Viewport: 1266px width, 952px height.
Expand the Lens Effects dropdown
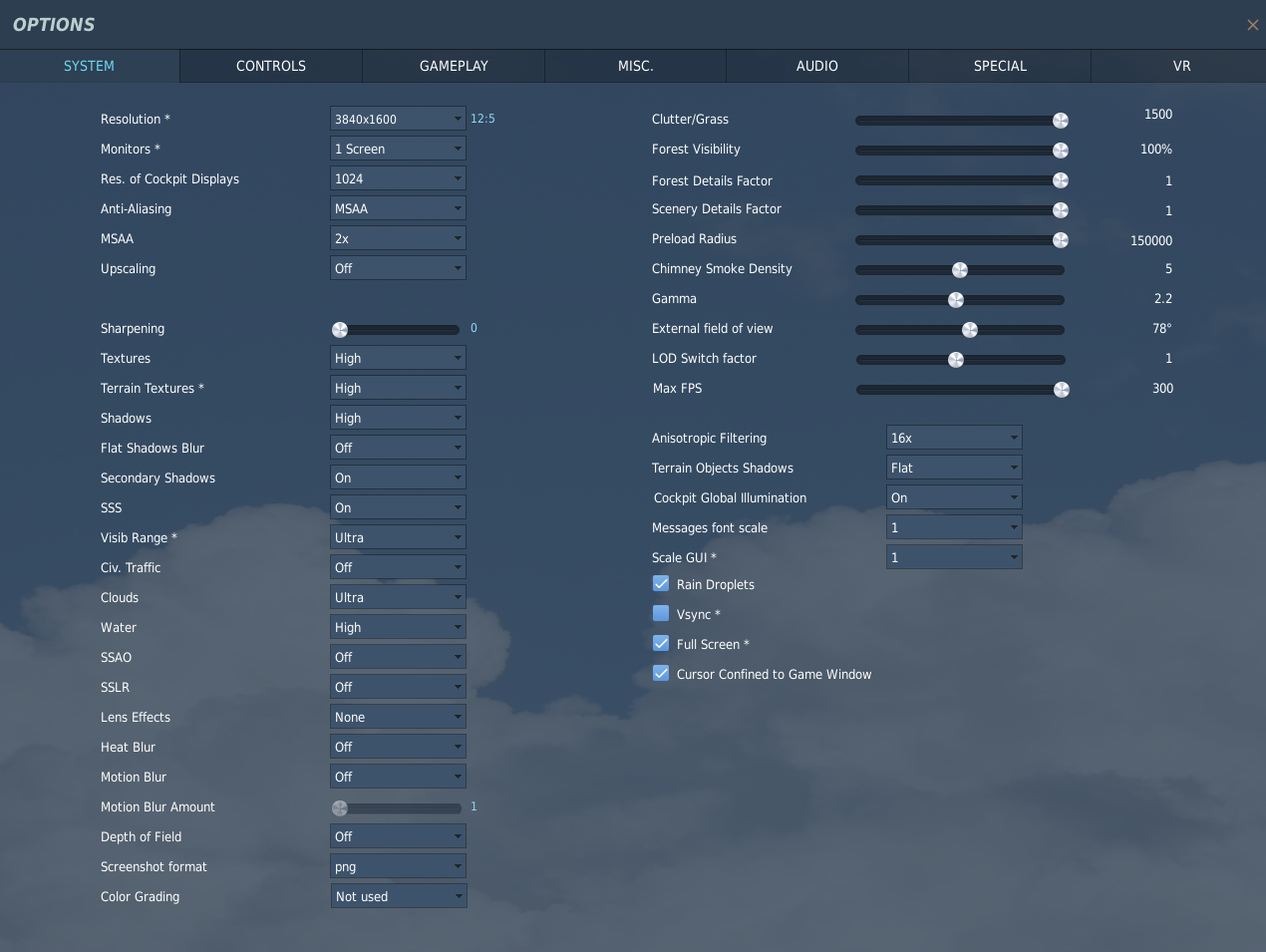coord(398,717)
